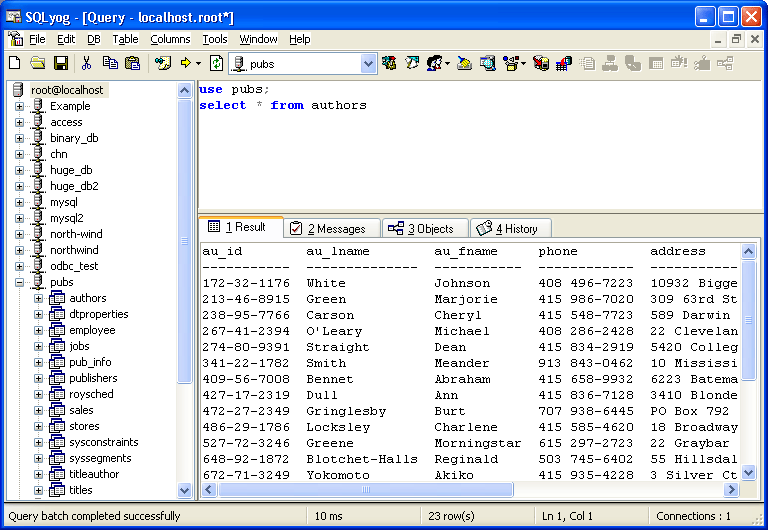
Task: Click the stores table icon
Action: [57, 426]
